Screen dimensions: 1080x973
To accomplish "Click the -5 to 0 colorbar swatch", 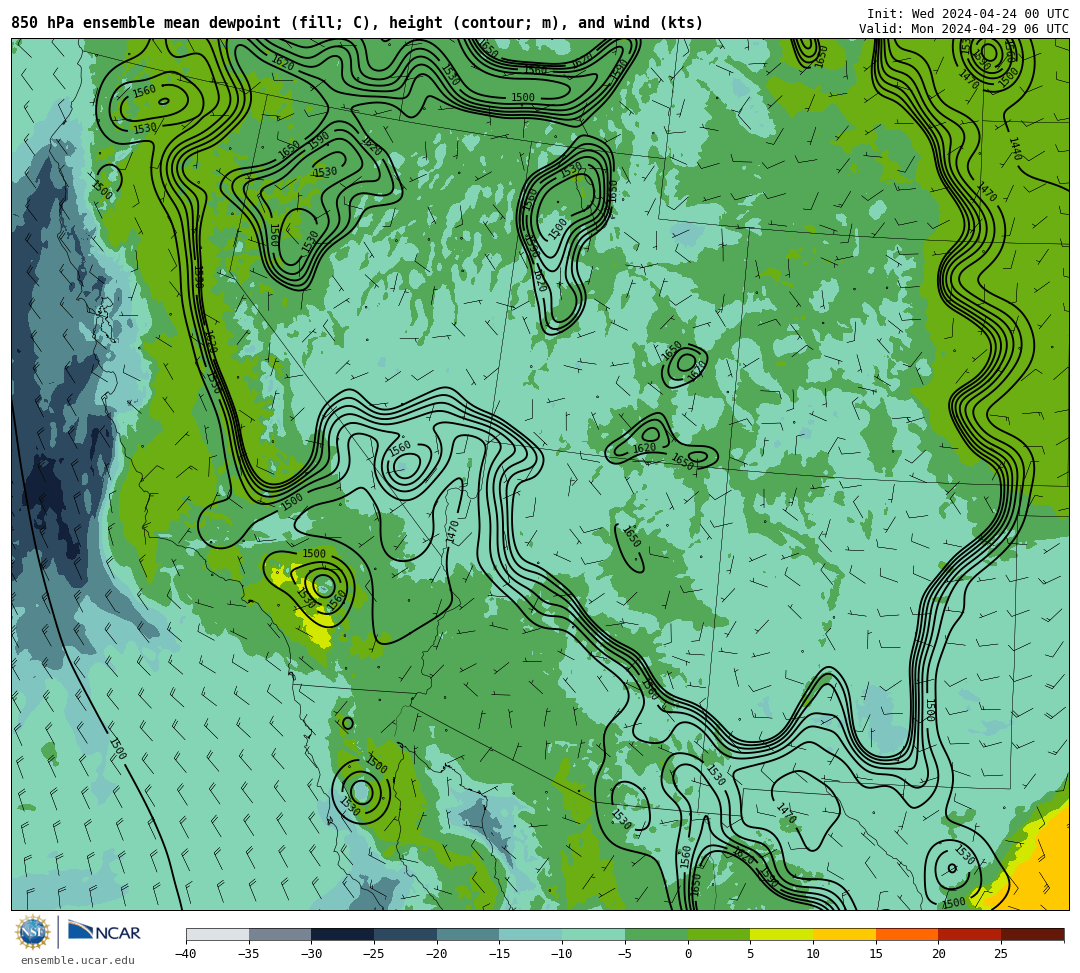I will [656, 934].
